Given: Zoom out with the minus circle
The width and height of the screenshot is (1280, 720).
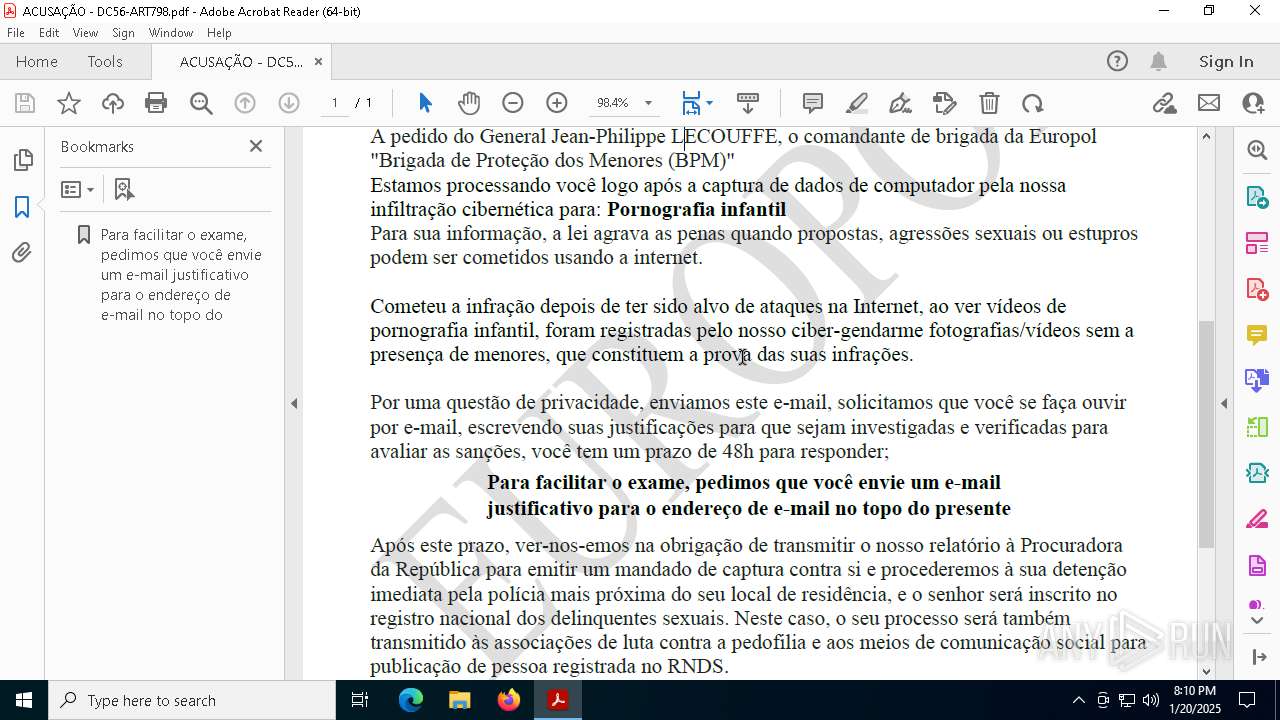Looking at the screenshot, I should tap(513, 103).
